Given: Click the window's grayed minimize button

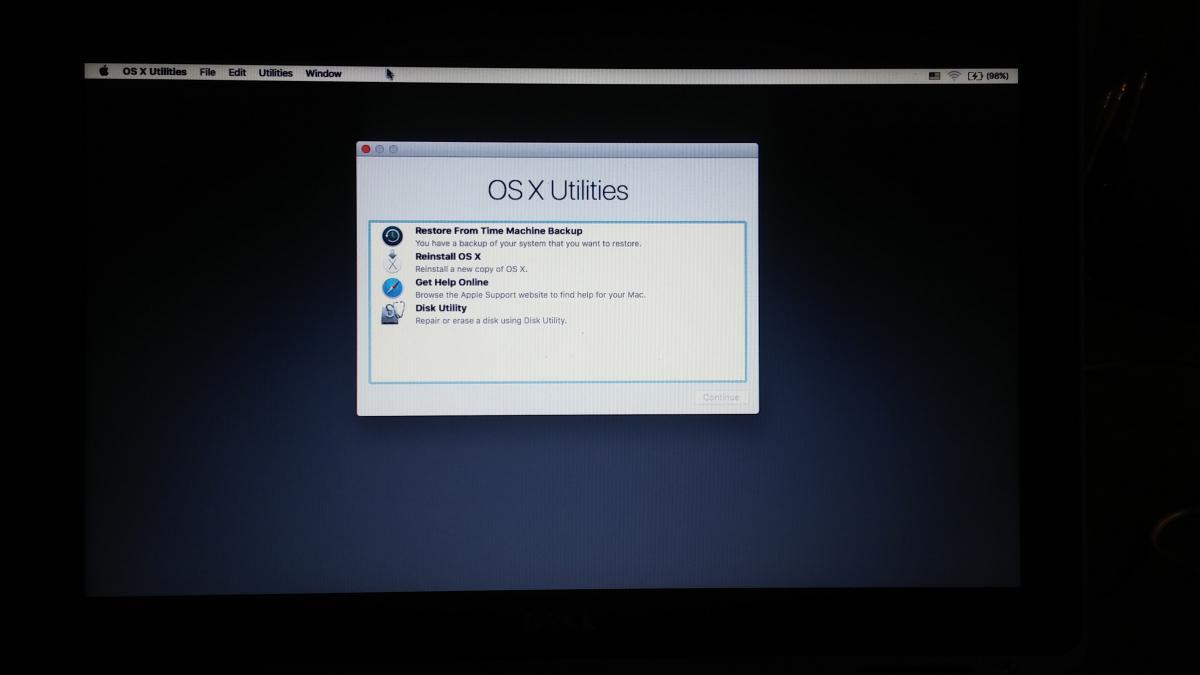Looking at the screenshot, I should (380, 149).
